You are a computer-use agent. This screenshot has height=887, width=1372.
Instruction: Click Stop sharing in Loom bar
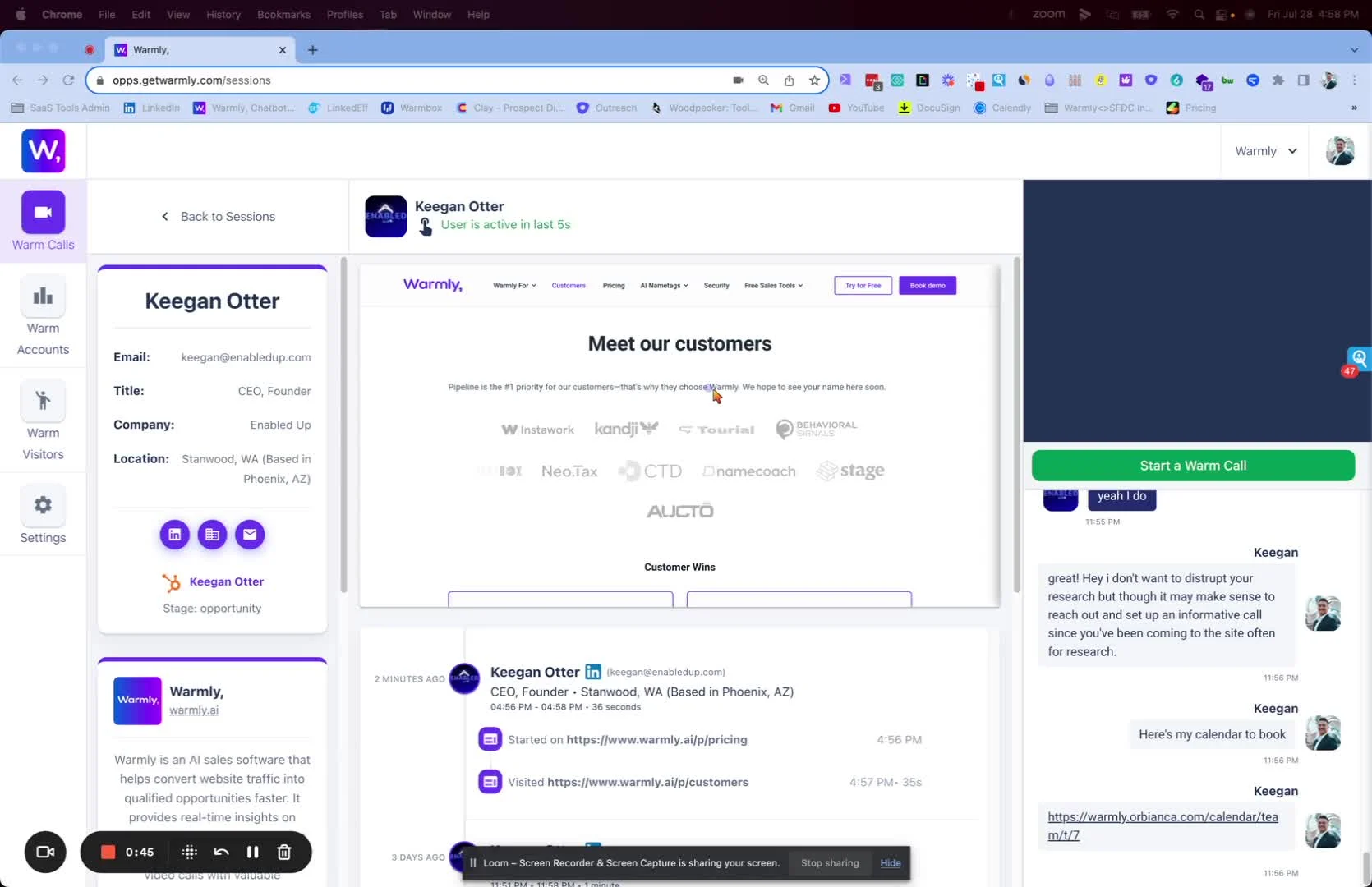(x=830, y=863)
